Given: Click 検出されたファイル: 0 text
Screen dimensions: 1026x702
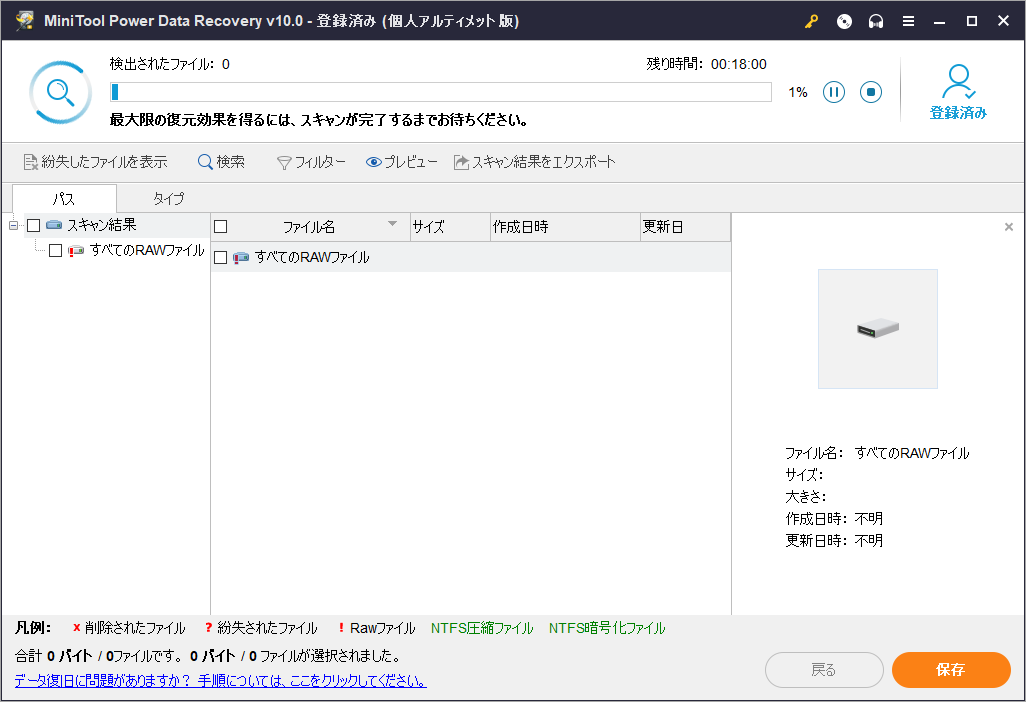Looking at the screenshot, I should coord(169,64).
